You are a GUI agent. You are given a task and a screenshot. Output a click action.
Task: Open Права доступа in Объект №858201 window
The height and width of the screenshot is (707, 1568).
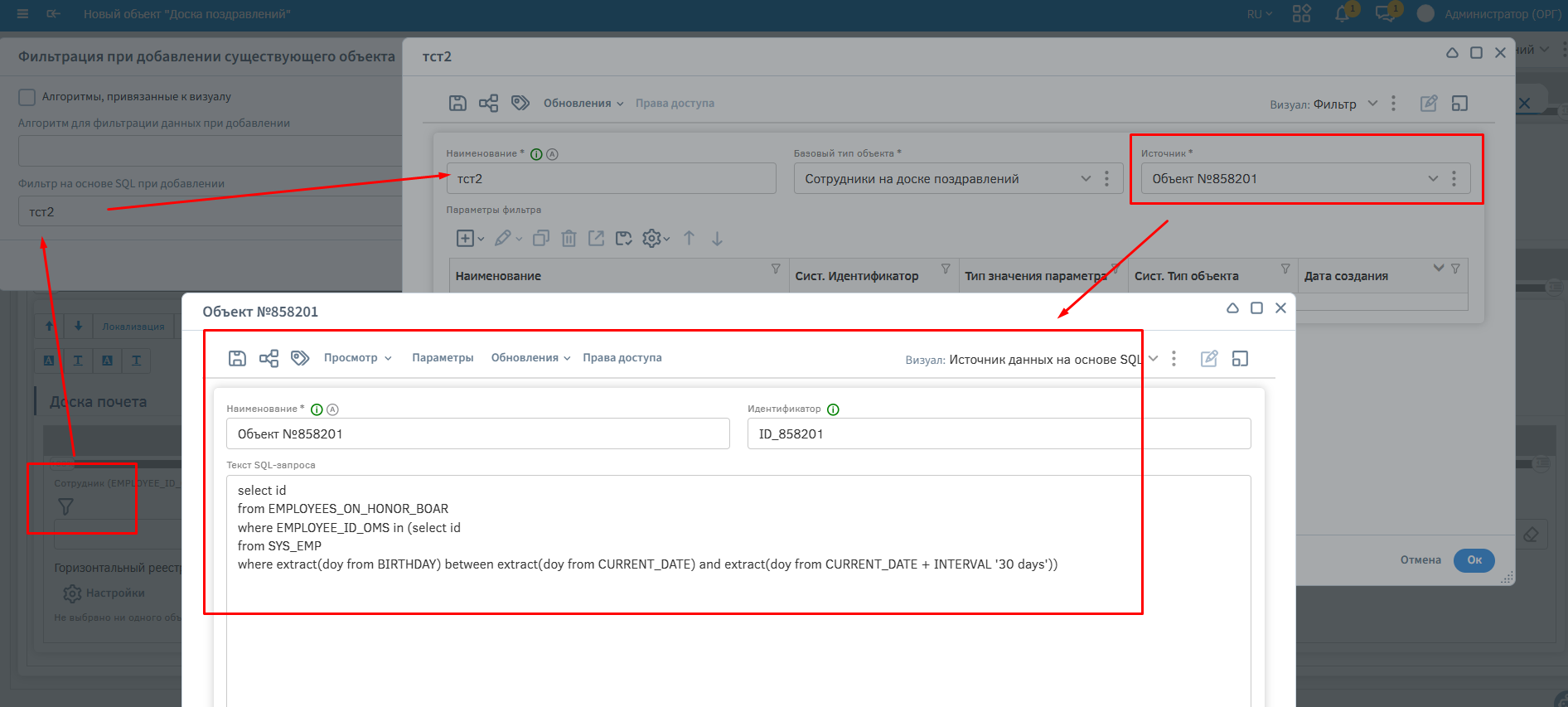pos(622,358)
